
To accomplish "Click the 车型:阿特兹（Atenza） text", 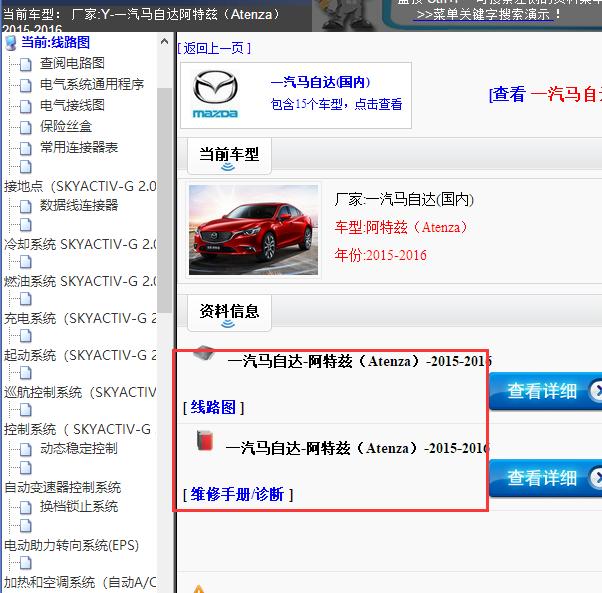I will click(402, 227).
